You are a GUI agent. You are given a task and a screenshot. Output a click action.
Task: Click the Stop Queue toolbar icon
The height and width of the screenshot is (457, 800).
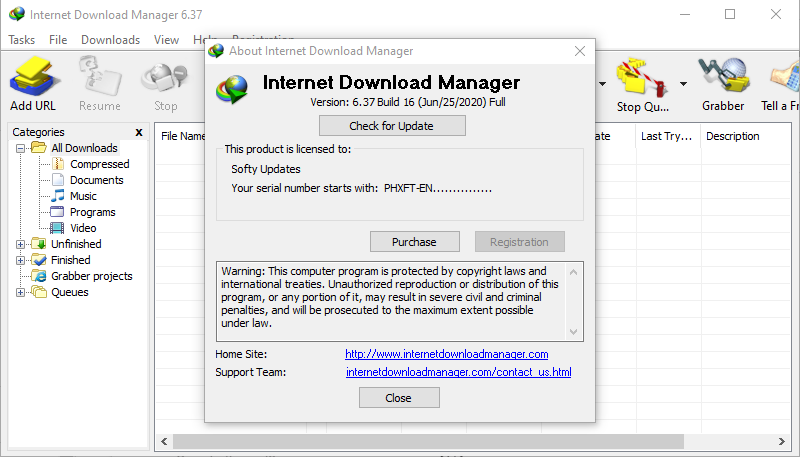point(642,78)
